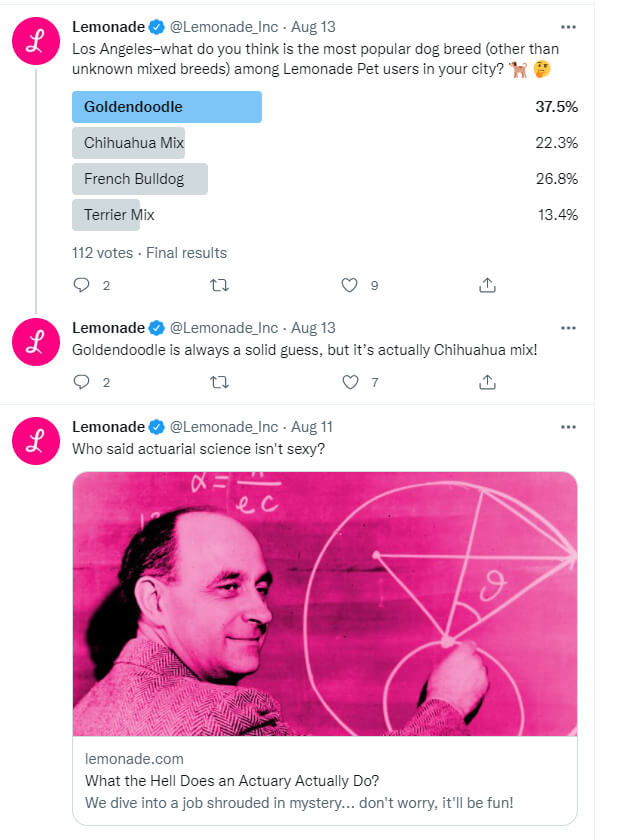Share the Chihuahua mix answer tweet
Image resolution: width=617 pixels, height=840 pixels.
pos(487,382)
